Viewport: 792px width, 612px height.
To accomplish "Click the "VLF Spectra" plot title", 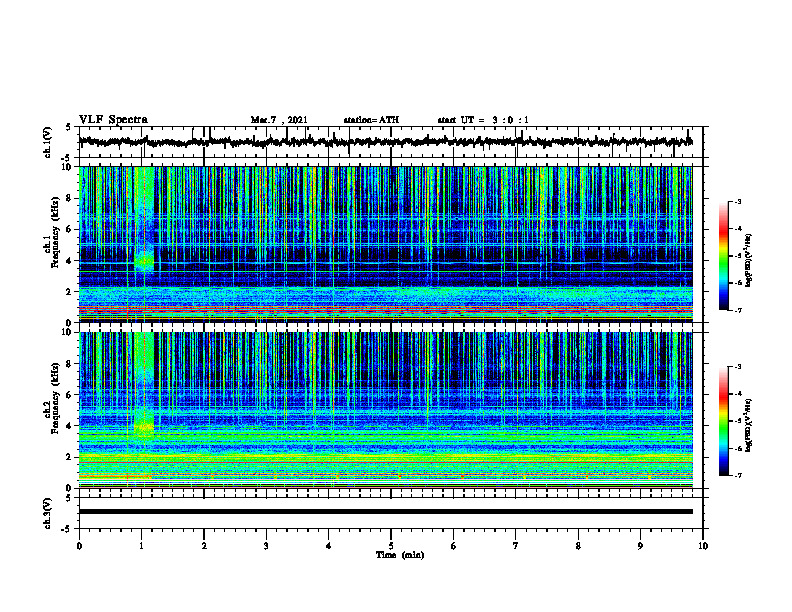I will pos(113,120).
